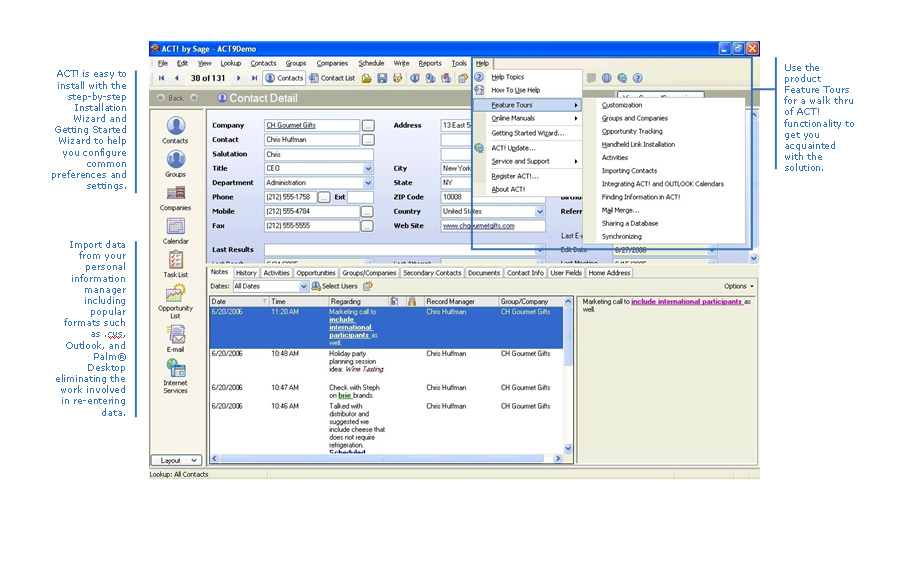Open the Options dropdown in Notes tab

739,286
